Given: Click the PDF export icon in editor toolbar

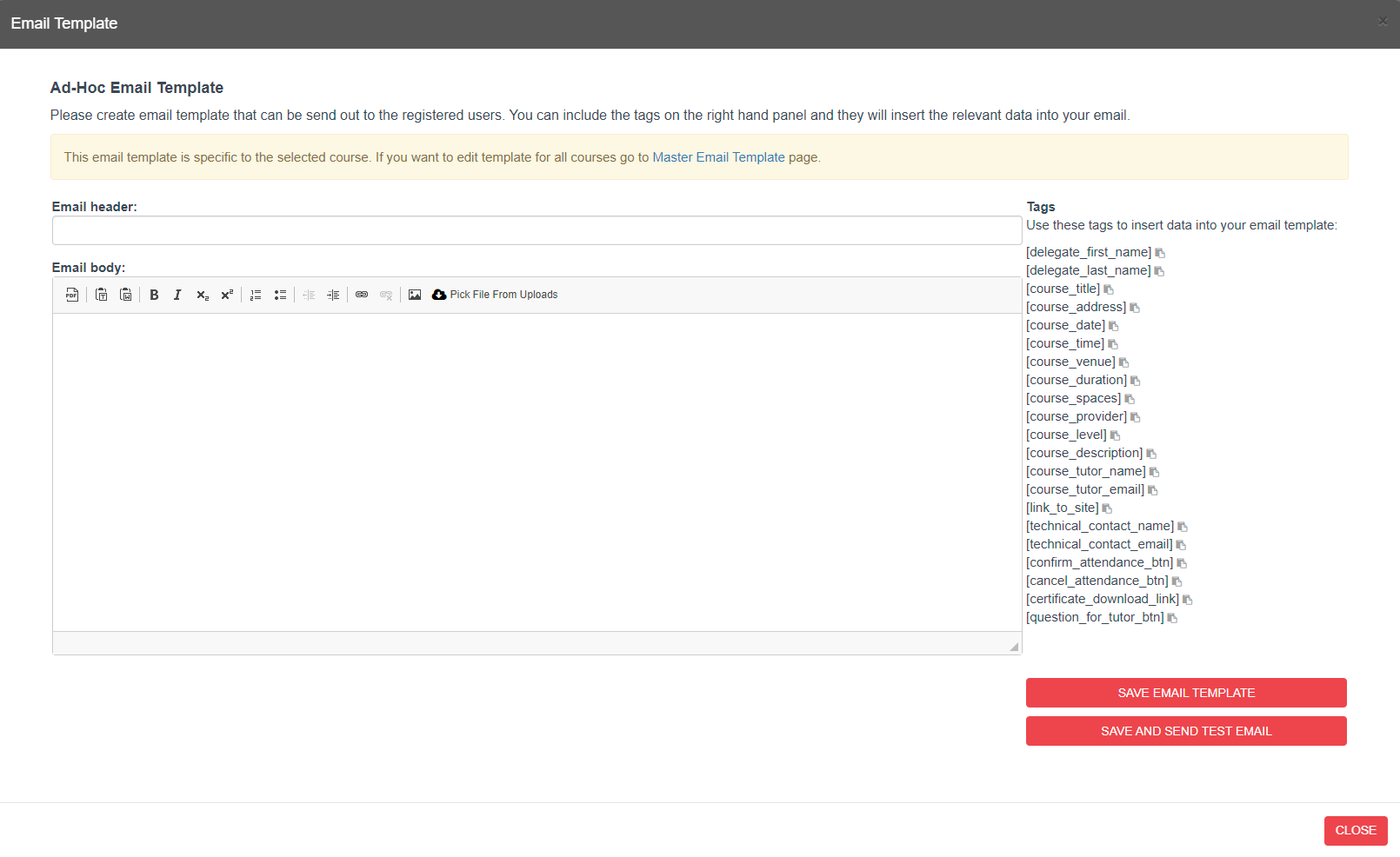Looking at the screenshot, I should click(x=72, y=295).
